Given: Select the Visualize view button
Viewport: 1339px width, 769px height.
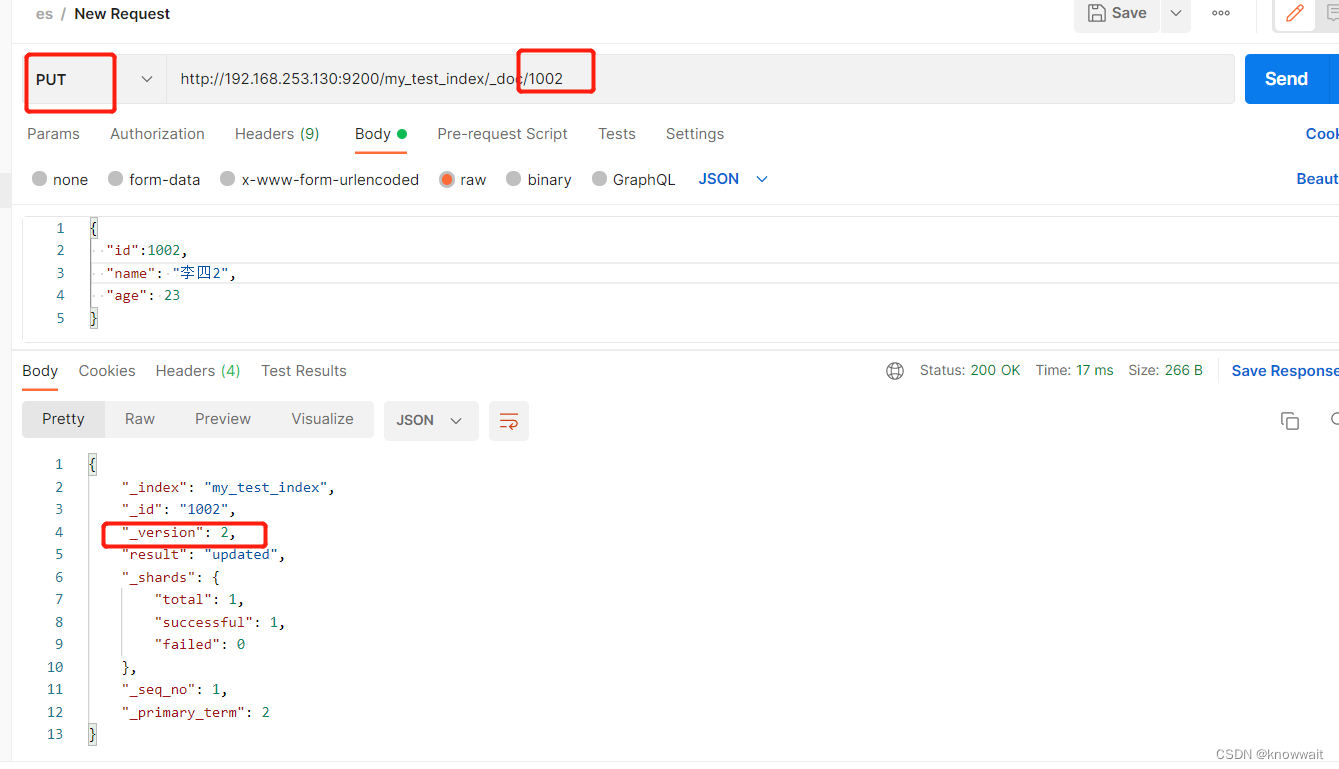Looking at the screenshot, I should point(322,419).
